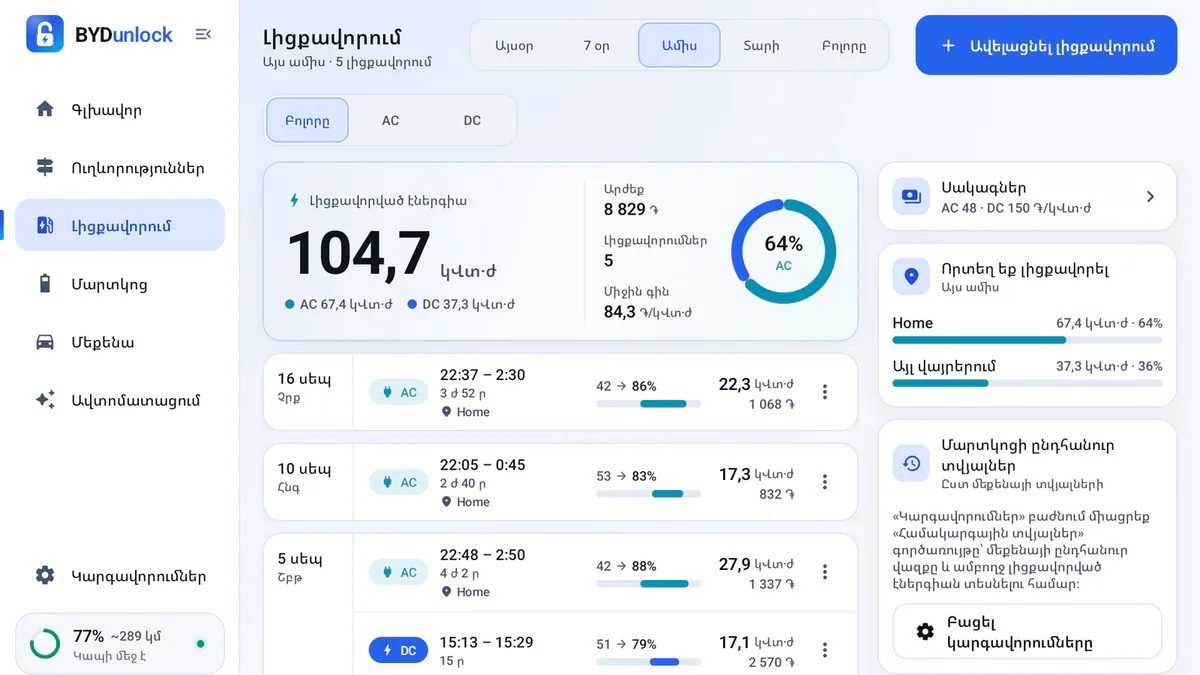Click the 2 570 cost value
The image size is (1200, 675).
tap(772, 662)
